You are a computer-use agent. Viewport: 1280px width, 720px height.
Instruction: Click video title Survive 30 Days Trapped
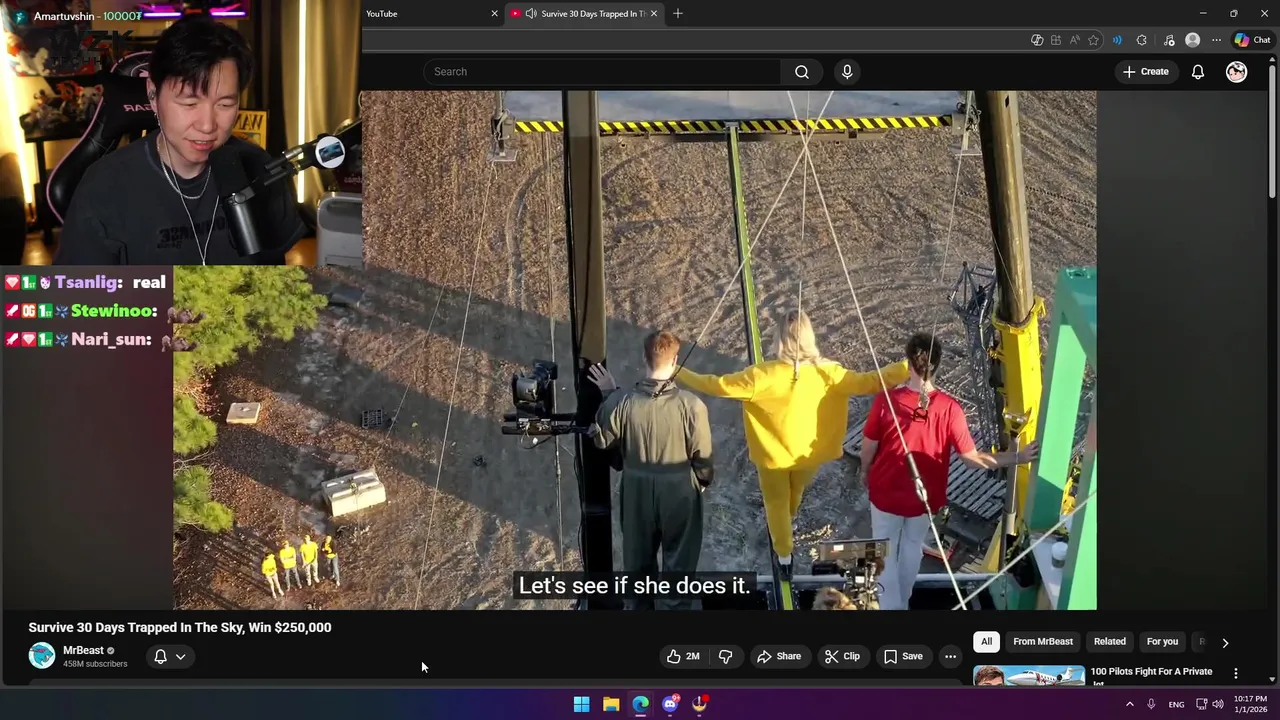180,628
